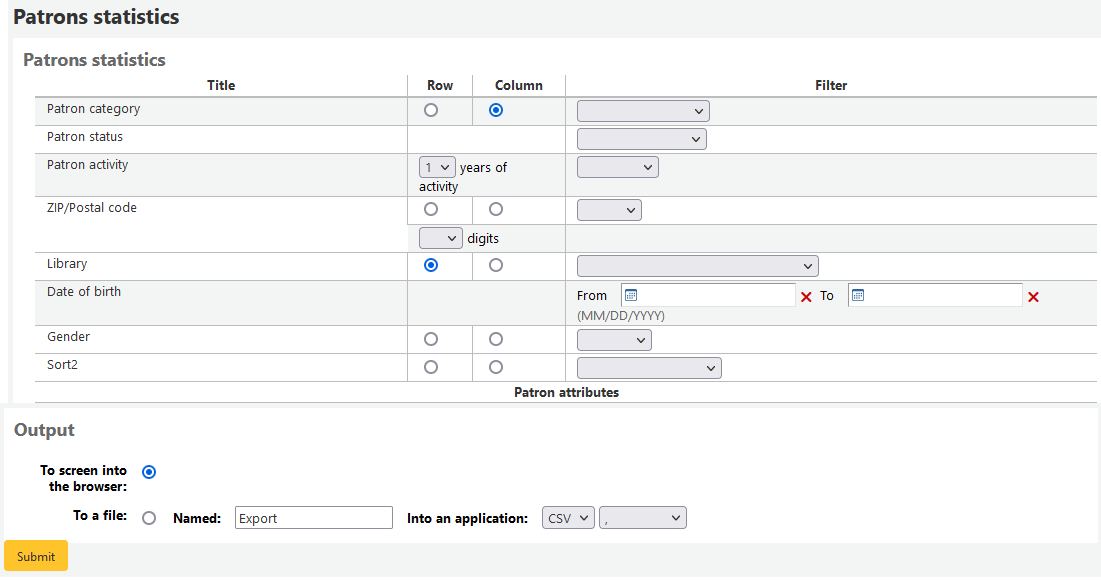Viewport: 1101px width, 580px height.
Task: Open the digits dropdown under ZIP code
Action: click(x=440, y=237)
